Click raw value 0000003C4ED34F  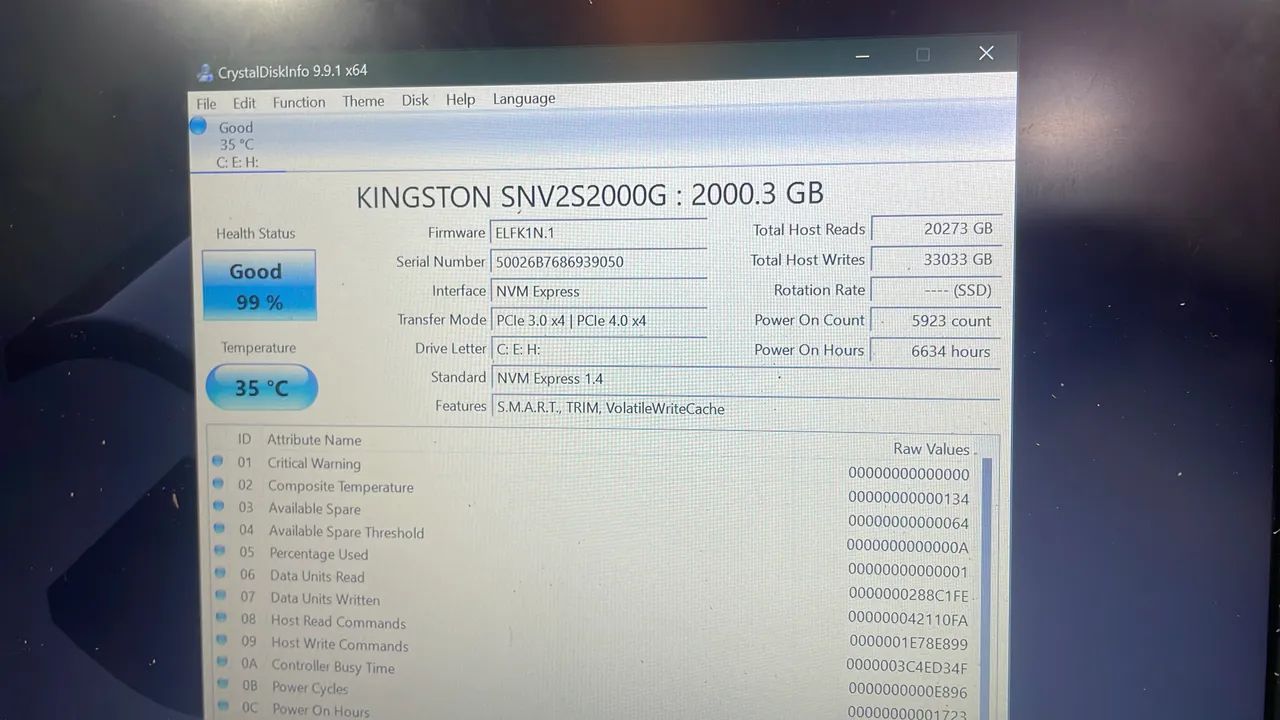[x=907, y=667]
